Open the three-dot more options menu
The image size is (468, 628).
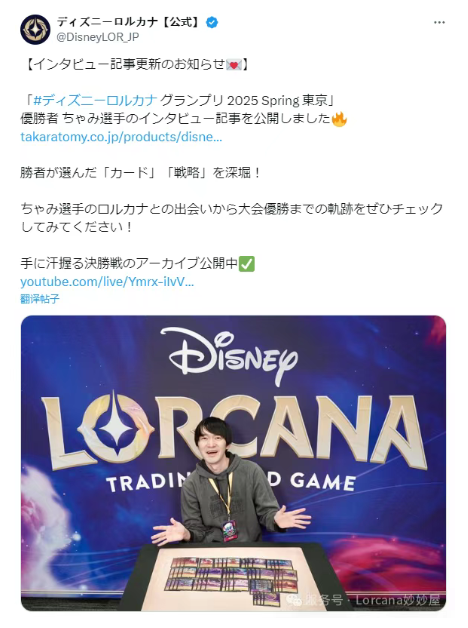coord(439,22)
